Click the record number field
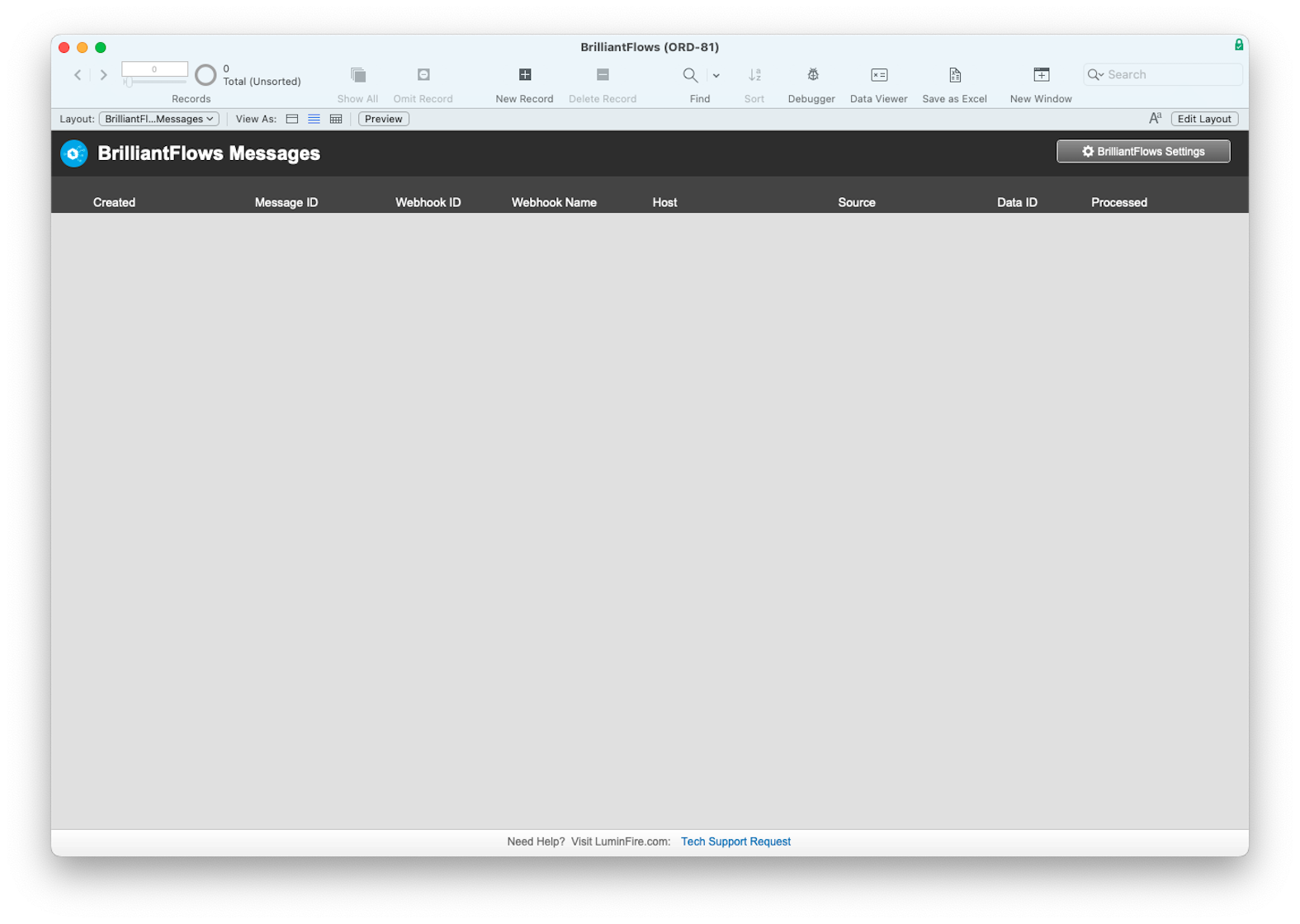Viewport: 1300px width, 924px height. pyautogui.click(x=154, y=69)
